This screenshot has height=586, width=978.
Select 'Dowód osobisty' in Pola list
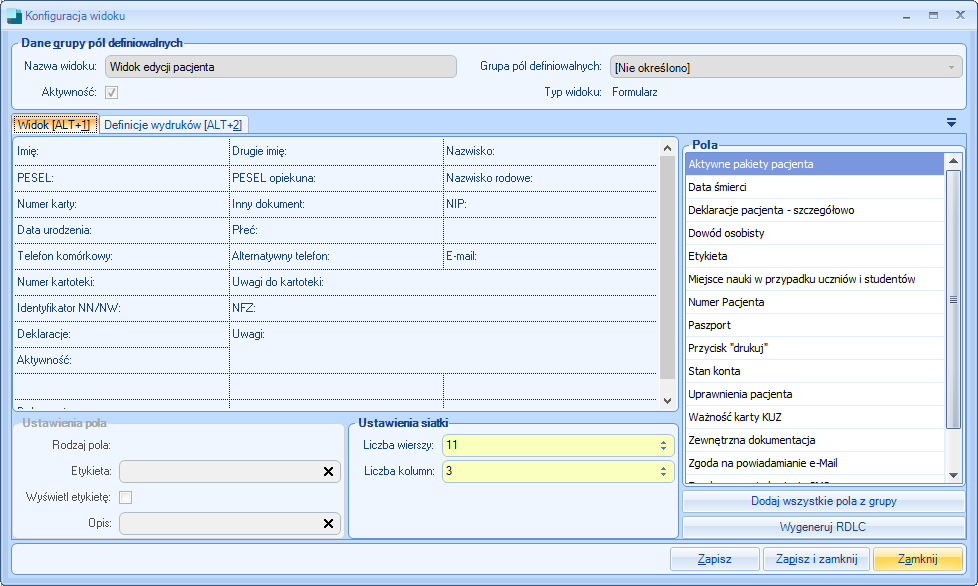coord(815,233)
